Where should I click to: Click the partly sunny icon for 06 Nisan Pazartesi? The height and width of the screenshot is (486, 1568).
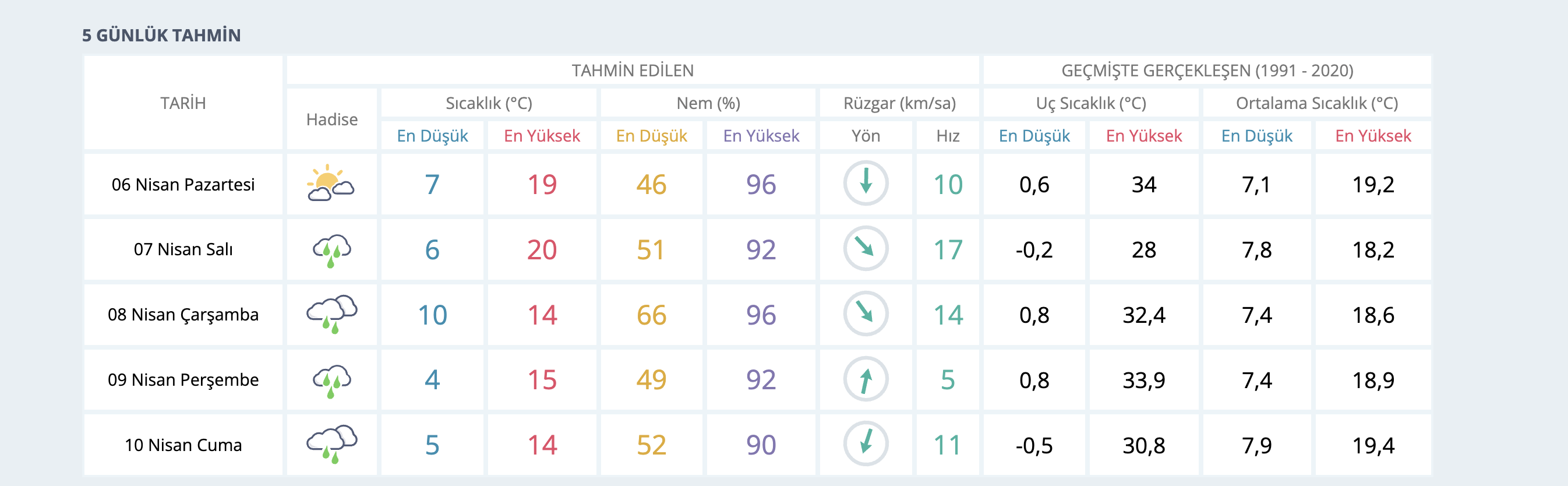pos(330,184)
